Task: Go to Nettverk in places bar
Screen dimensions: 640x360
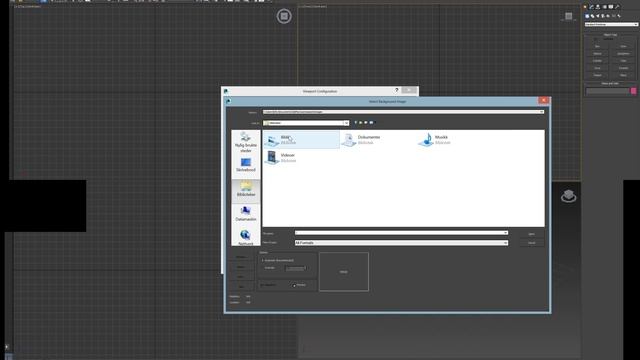Action: 246,238
